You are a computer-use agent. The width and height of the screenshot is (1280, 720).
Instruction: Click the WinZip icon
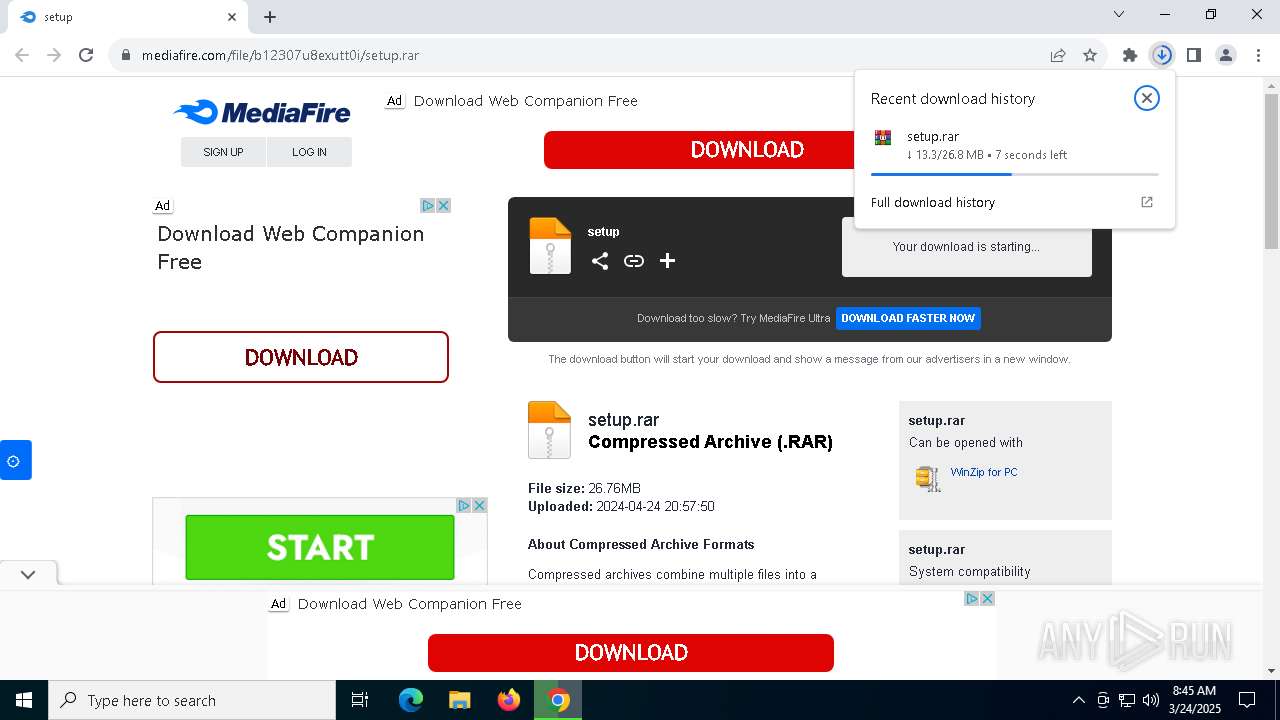(x=928, y=478)
